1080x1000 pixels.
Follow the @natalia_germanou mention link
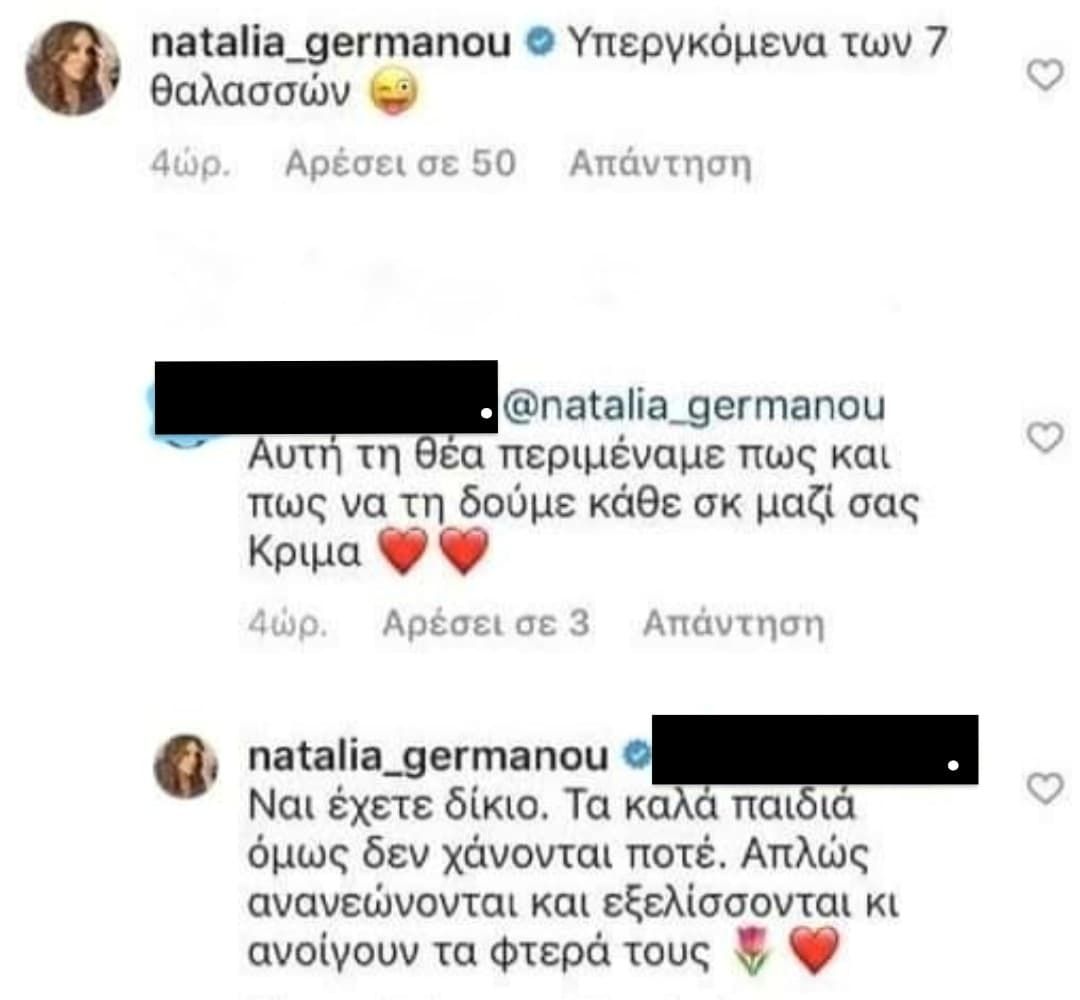pyautogui.click(x=694, y=407)
